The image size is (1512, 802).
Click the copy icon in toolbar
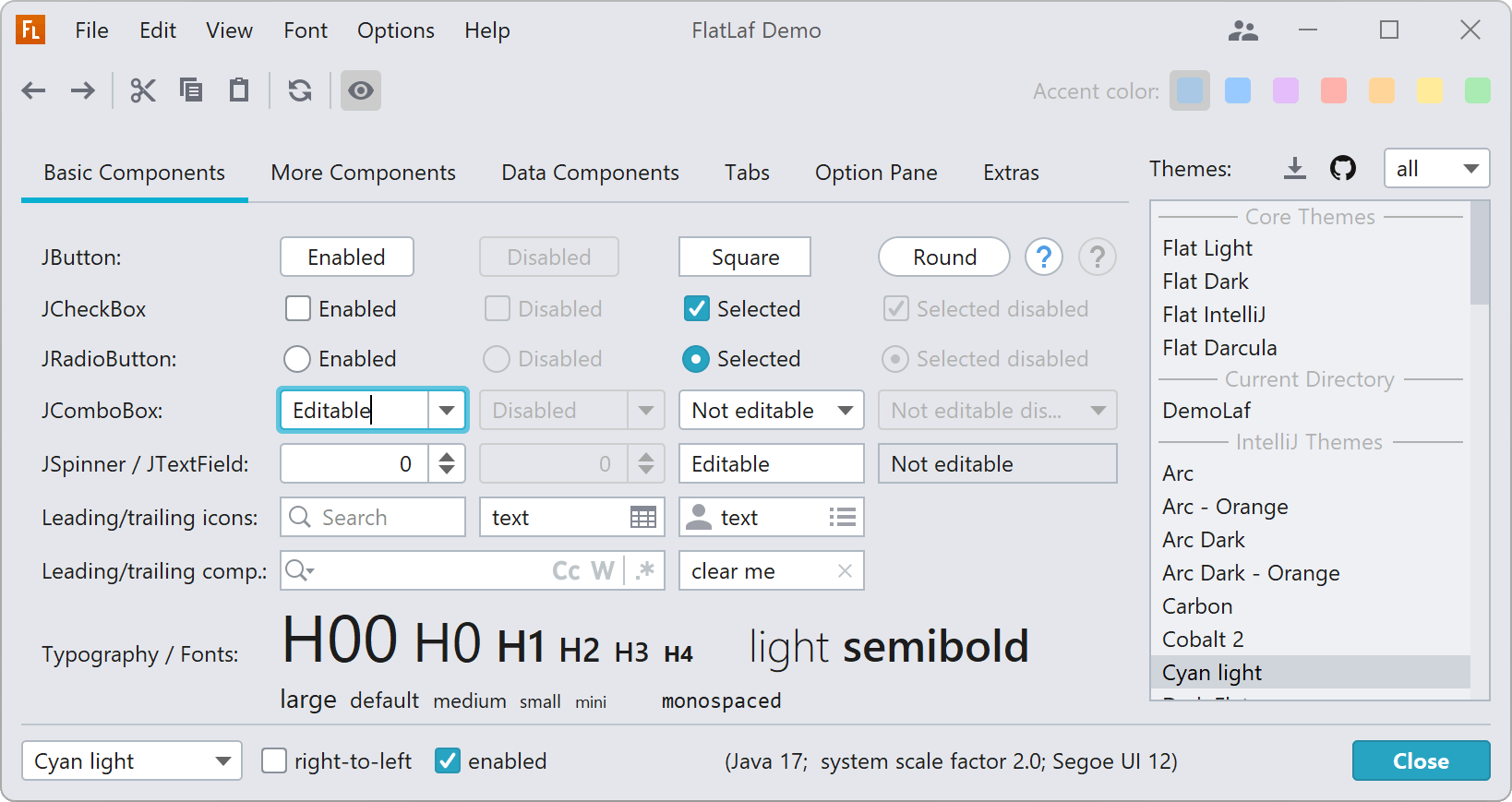click(191, 90)
